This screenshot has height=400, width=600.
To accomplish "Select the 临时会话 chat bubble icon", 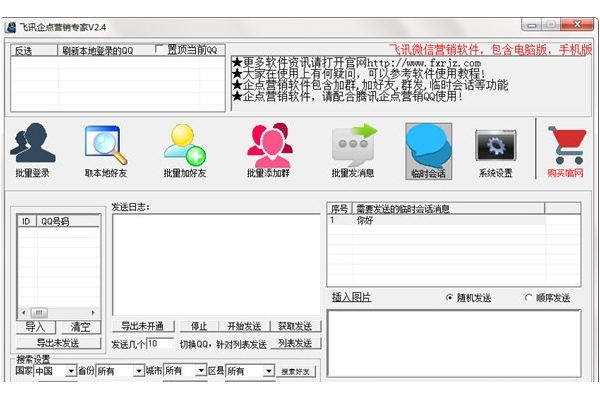I will coord(429,151).
